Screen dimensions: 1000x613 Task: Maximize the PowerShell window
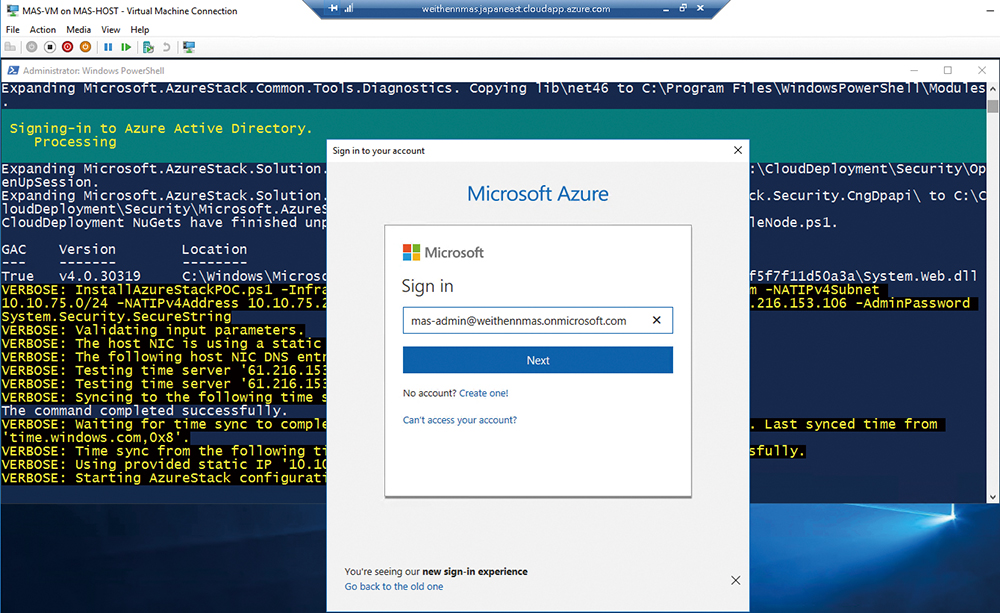coord(948,70)
